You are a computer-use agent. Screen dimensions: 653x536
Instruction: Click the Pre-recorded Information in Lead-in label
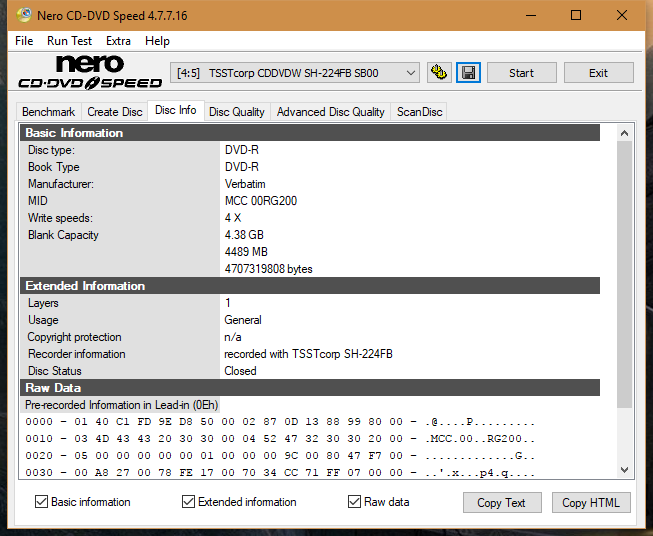coord(121,405)
